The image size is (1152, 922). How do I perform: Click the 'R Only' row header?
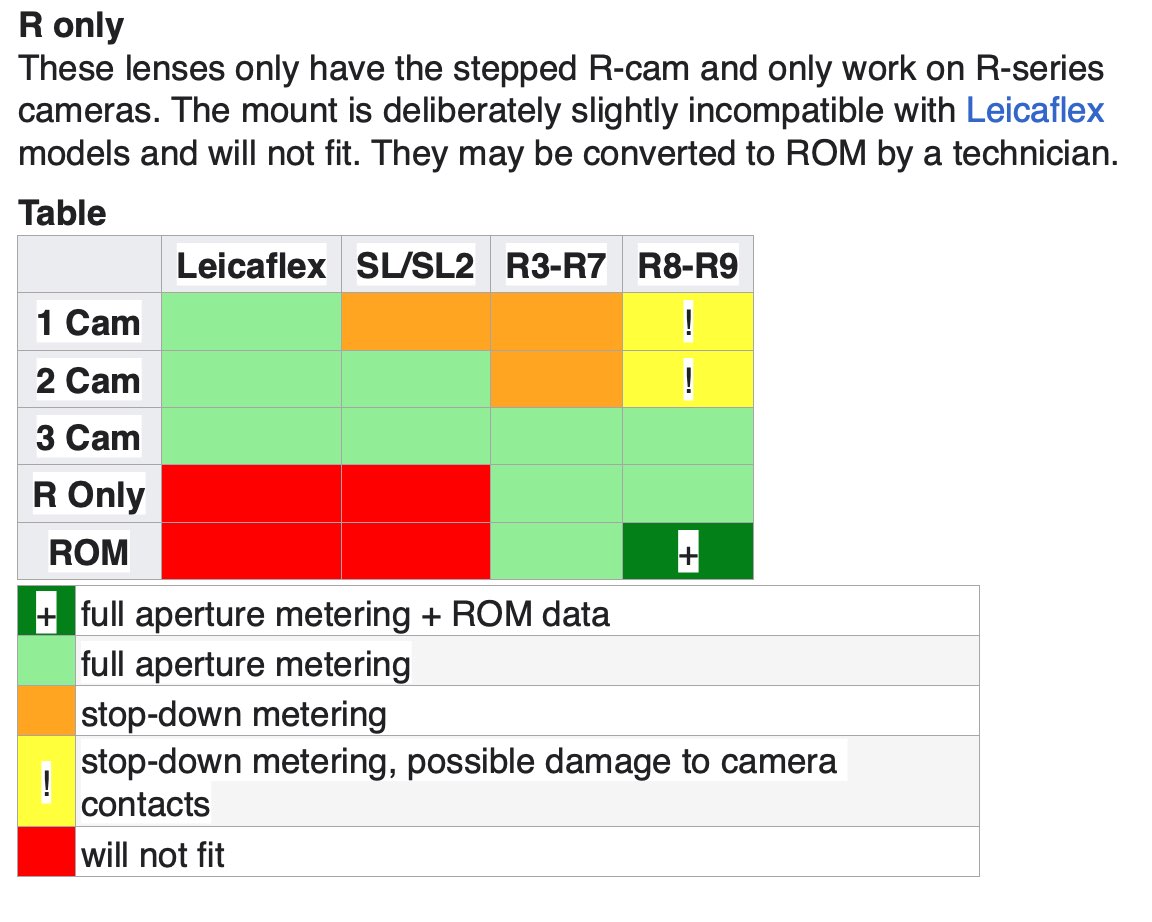[89, 495]
